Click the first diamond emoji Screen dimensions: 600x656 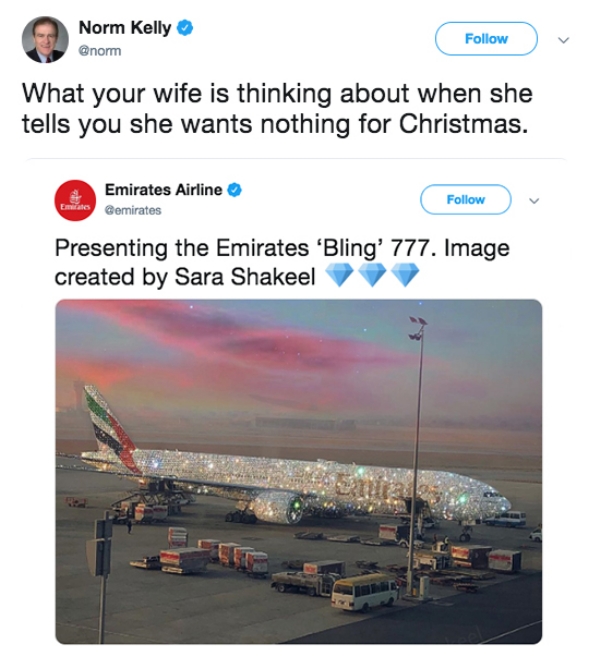[x=340, y=277]
